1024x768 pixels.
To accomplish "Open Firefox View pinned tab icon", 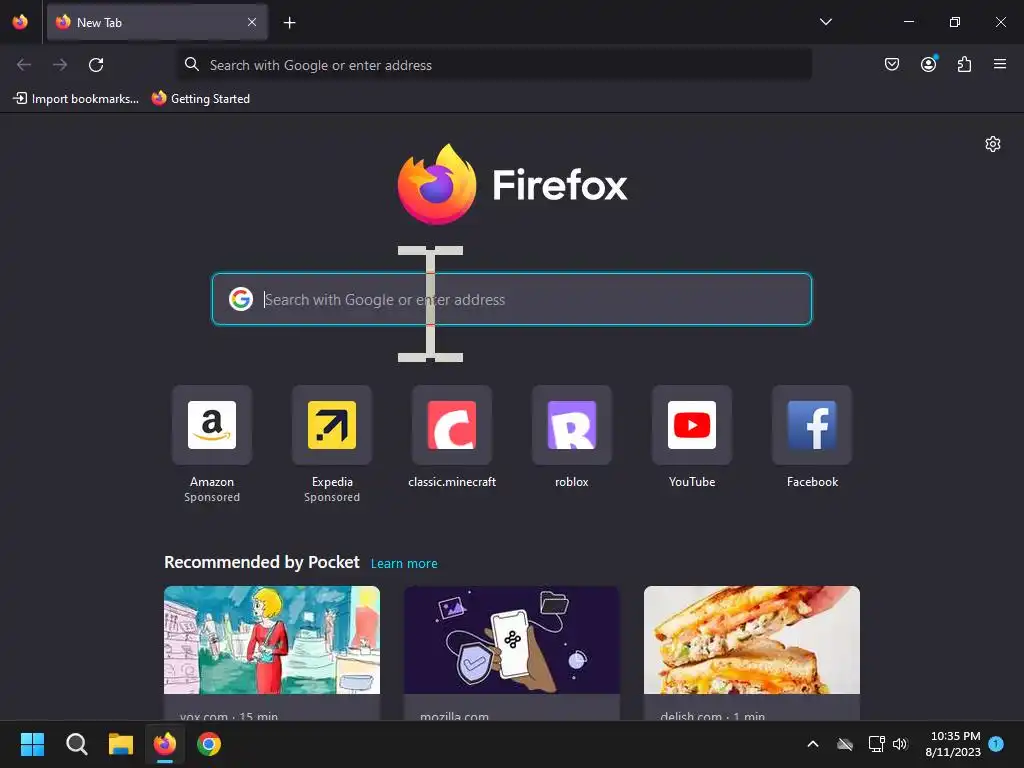I will (20, 22).
